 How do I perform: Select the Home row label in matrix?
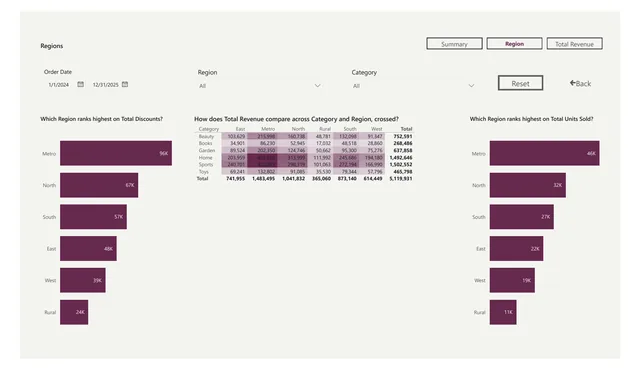[205, 157]
